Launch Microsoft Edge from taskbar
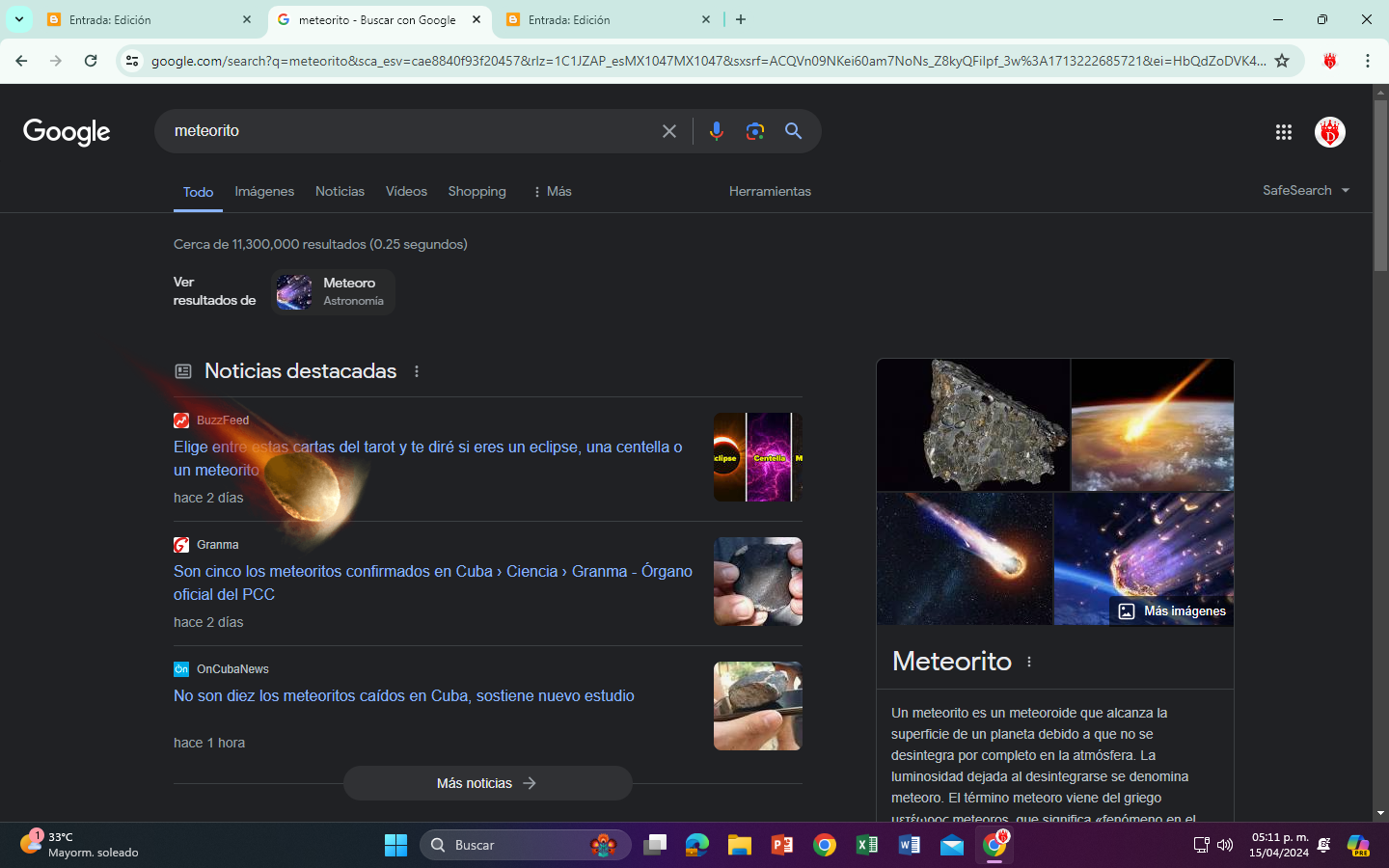The image size is (1389, 868). coord(697,845)
